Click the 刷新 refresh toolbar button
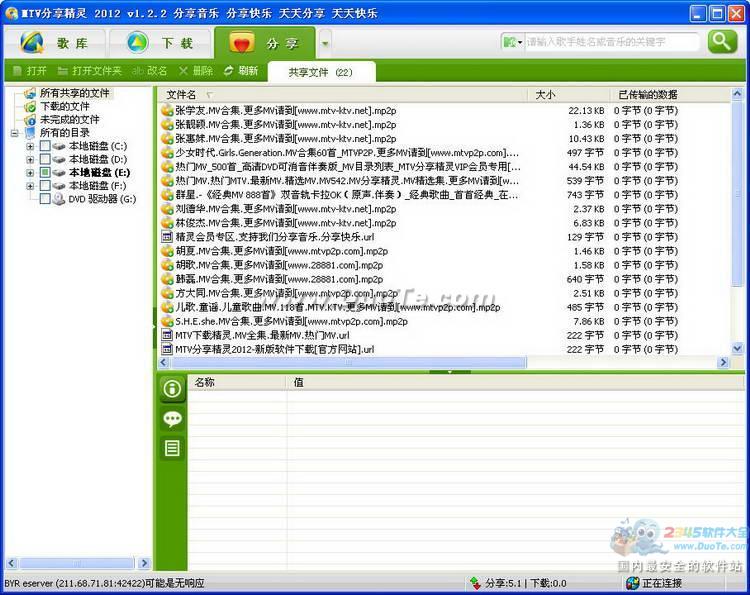The image size is (750, 595). pos(241,71)
